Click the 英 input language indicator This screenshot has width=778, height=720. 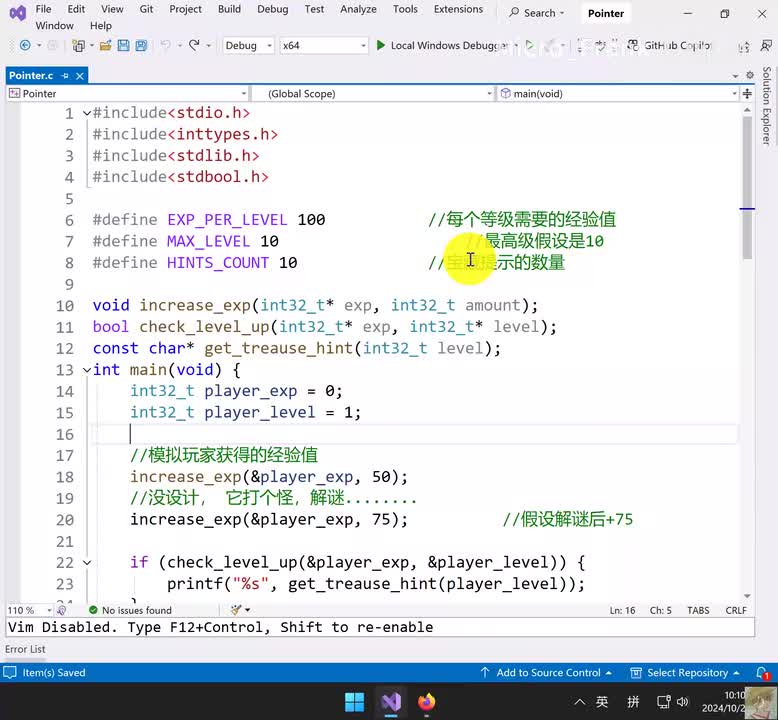pos(602,702)
